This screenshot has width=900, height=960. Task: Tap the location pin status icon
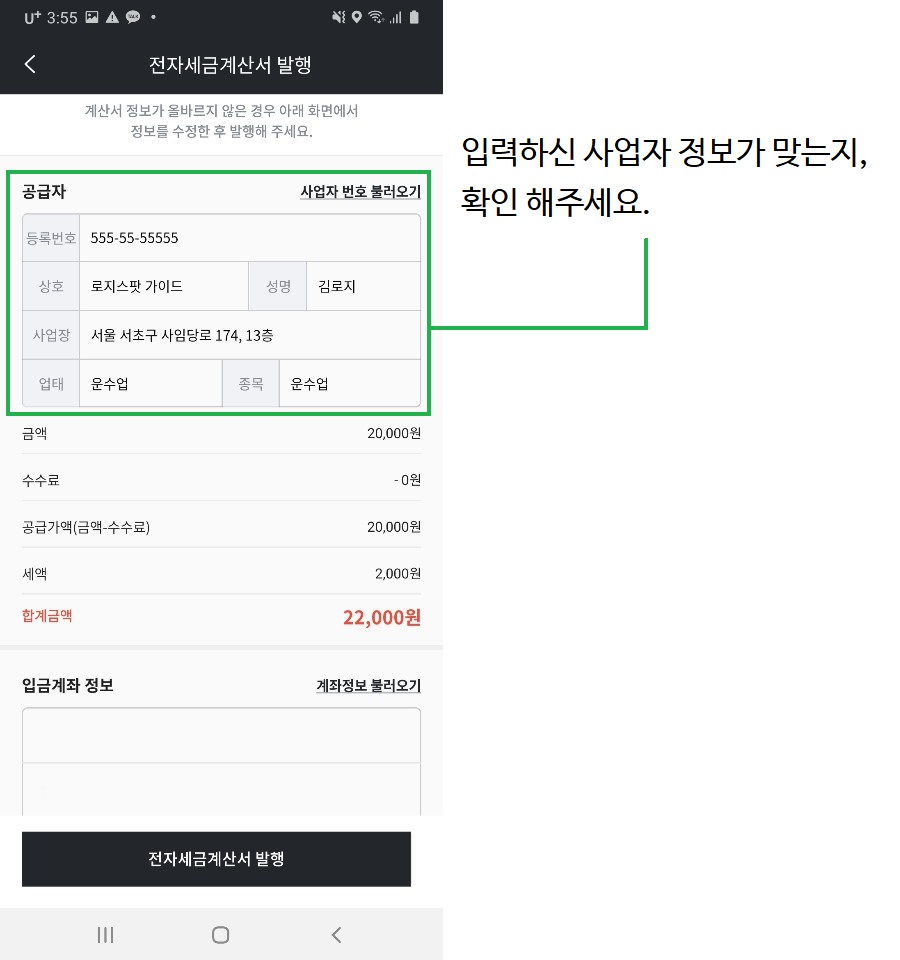tap(356, 17)
